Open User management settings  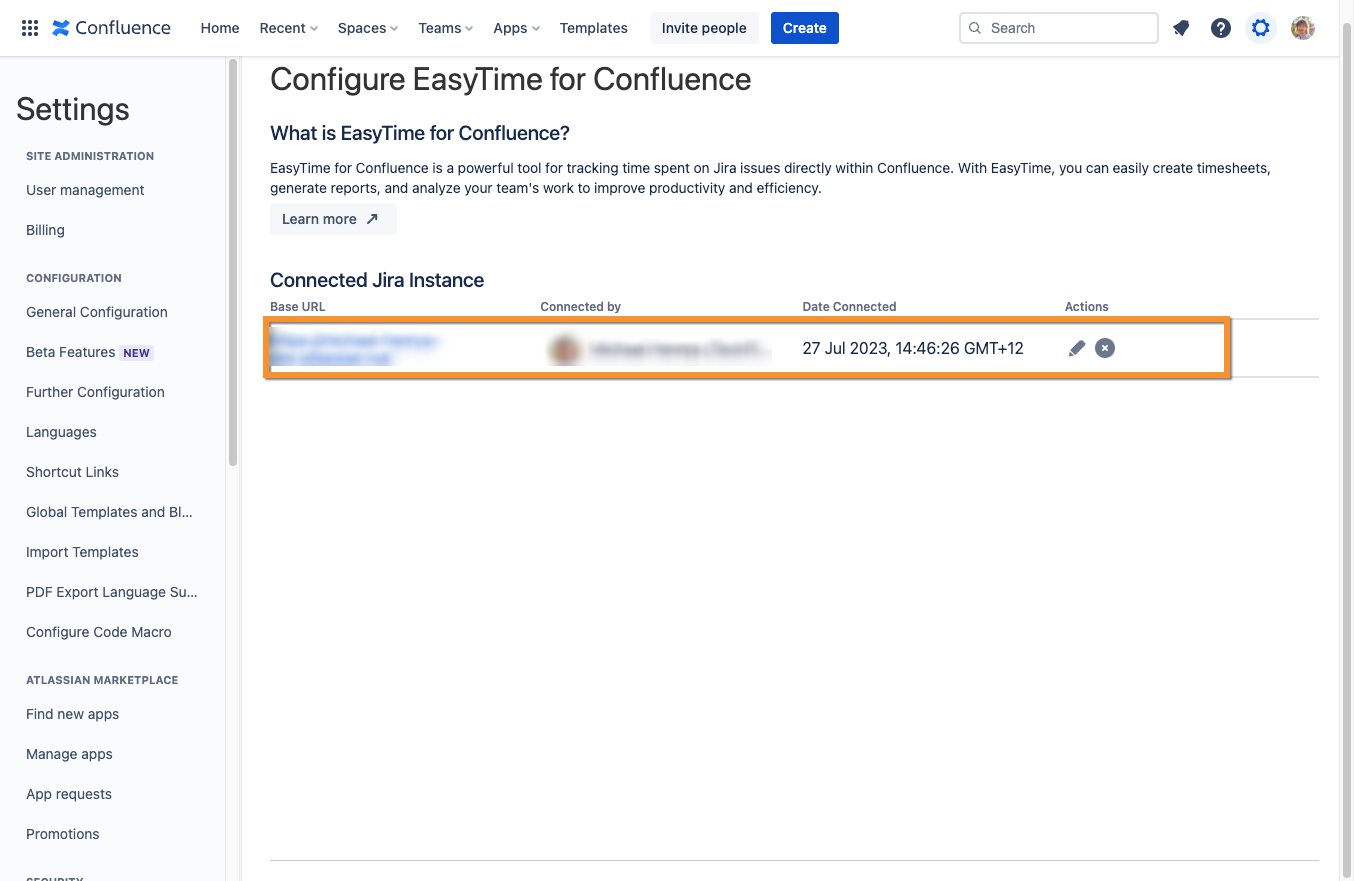pos(85,190)
